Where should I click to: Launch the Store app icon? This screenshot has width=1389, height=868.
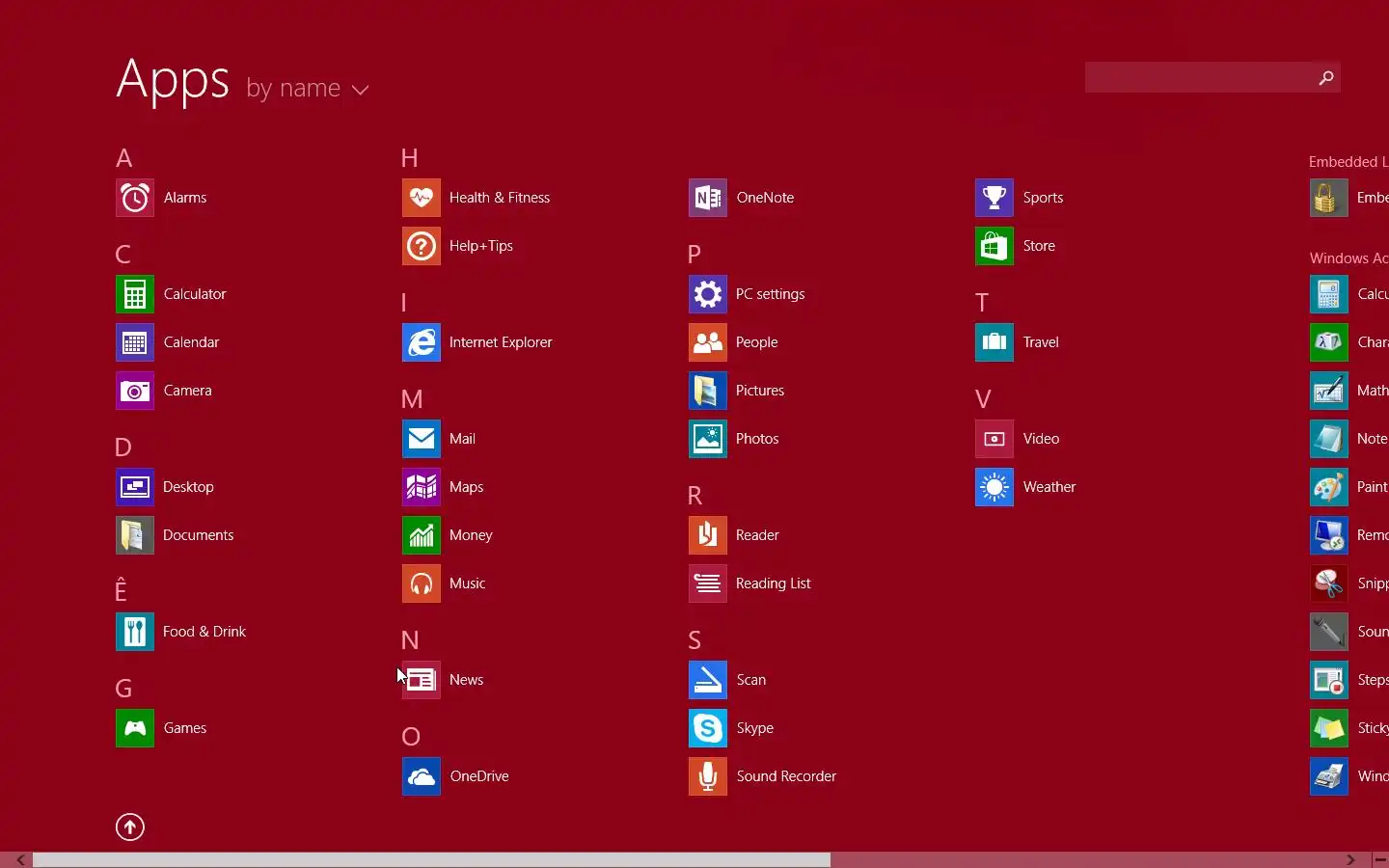coord(994,246)
